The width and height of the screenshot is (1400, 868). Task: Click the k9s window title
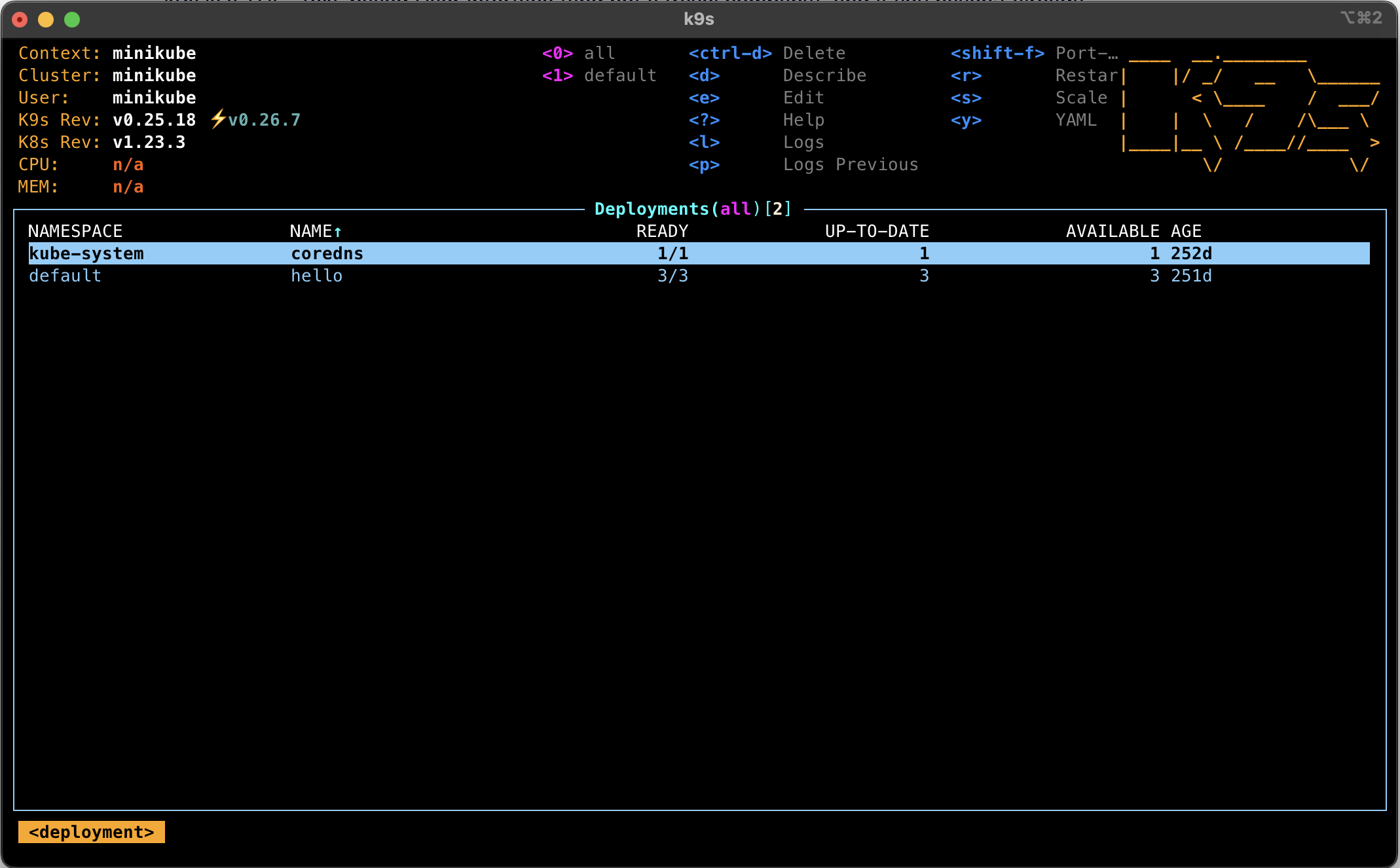click(x=699, y=19)
